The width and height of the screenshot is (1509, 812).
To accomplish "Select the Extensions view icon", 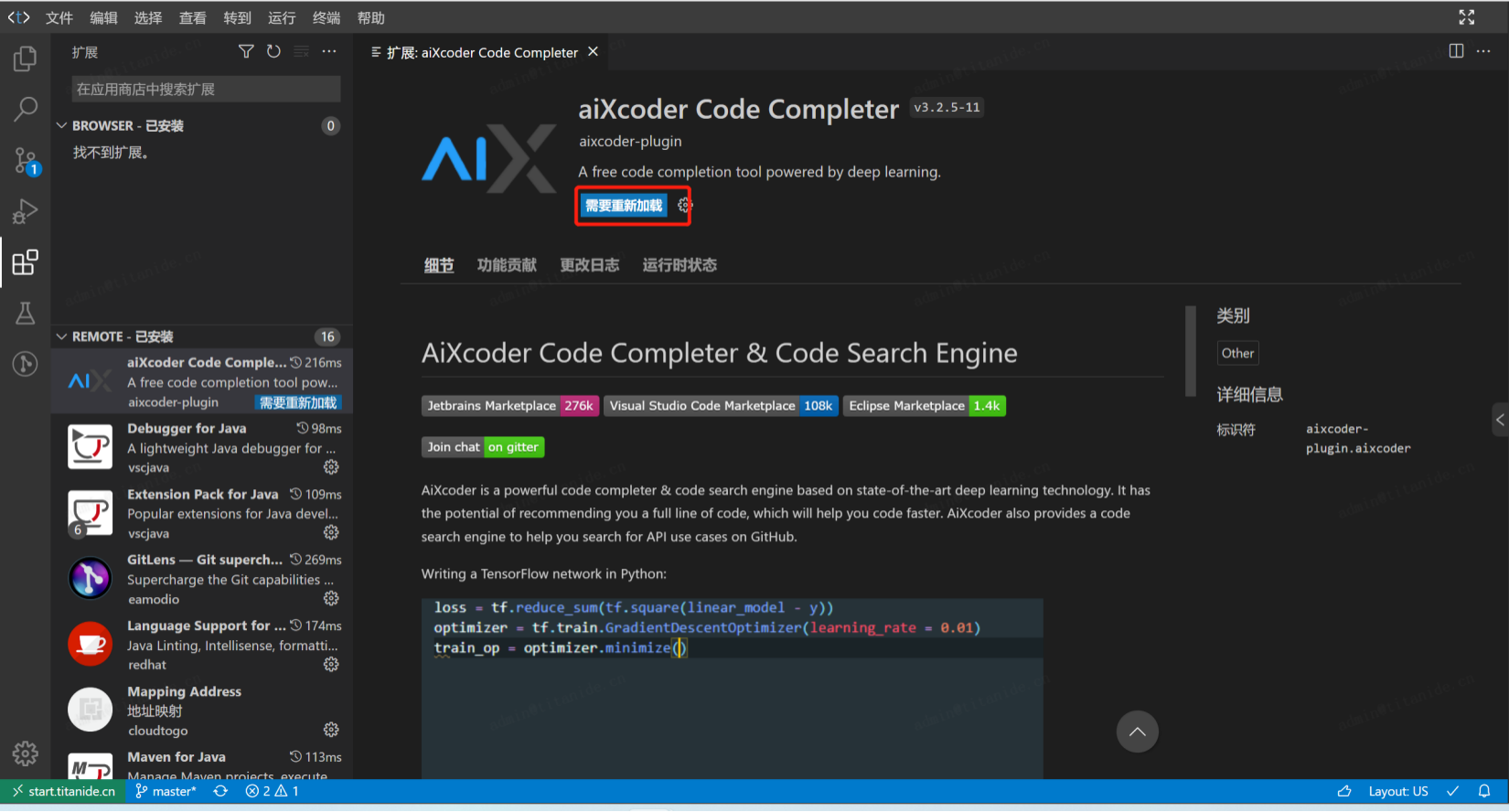I will click(25, 262).
